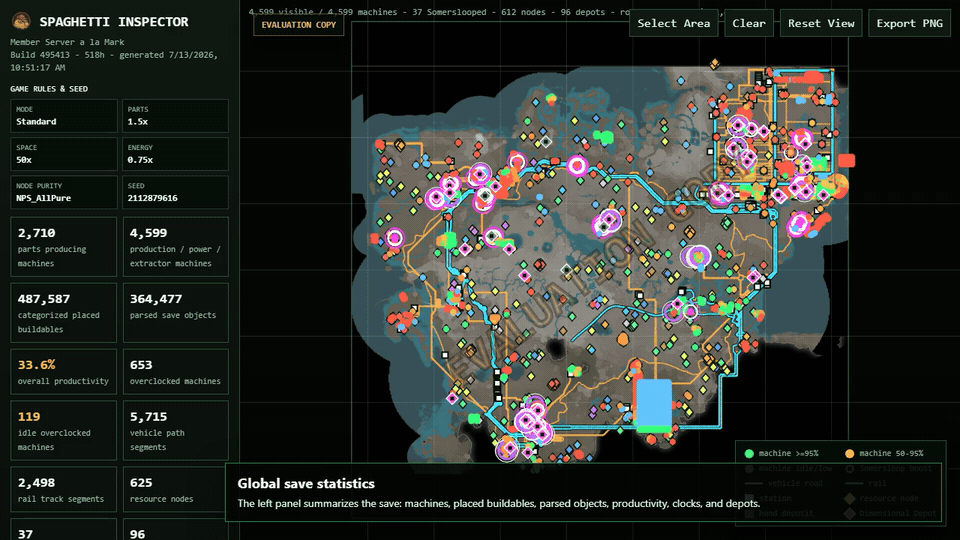This screenshot has width=960, height=540.
Task: Click the 119 idle overclocked machines card
Action: (x=64, y=430)
